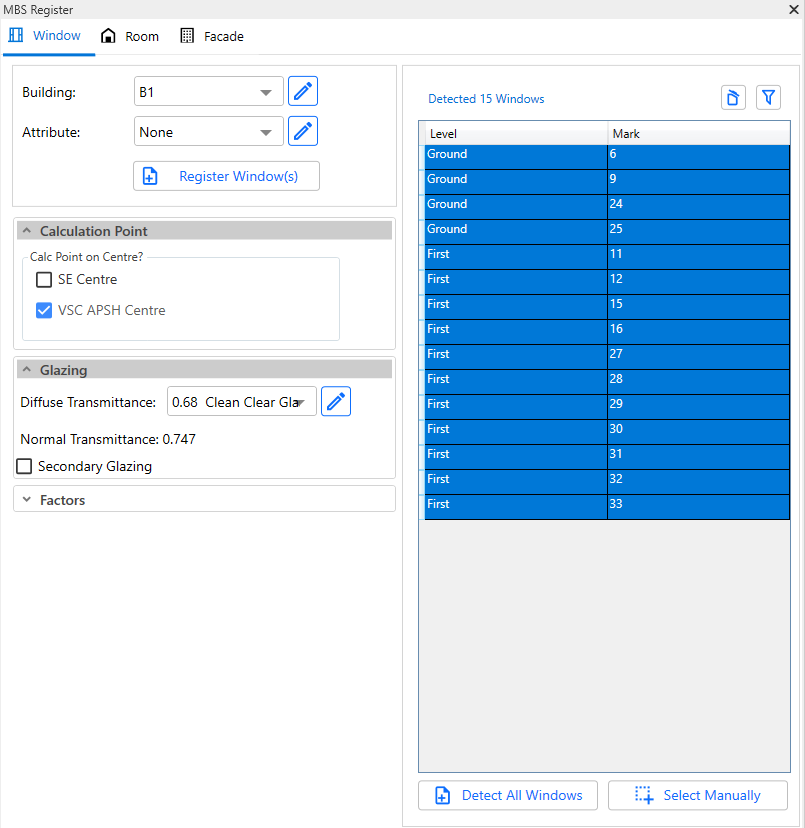Select the Facade tab icon
The image size is (805, 828).
pyautogui.click(x=187, y=35)
